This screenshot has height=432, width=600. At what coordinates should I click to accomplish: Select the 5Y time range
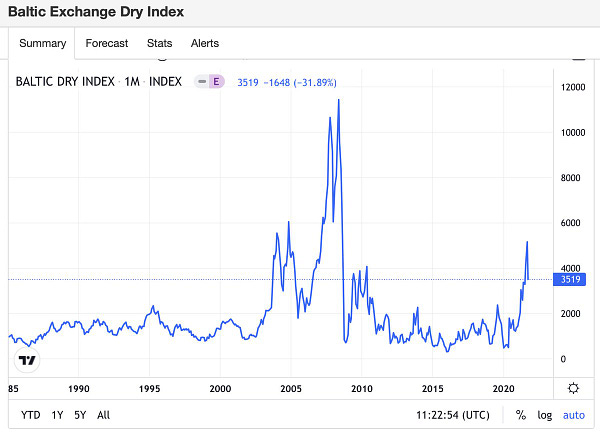80,415
